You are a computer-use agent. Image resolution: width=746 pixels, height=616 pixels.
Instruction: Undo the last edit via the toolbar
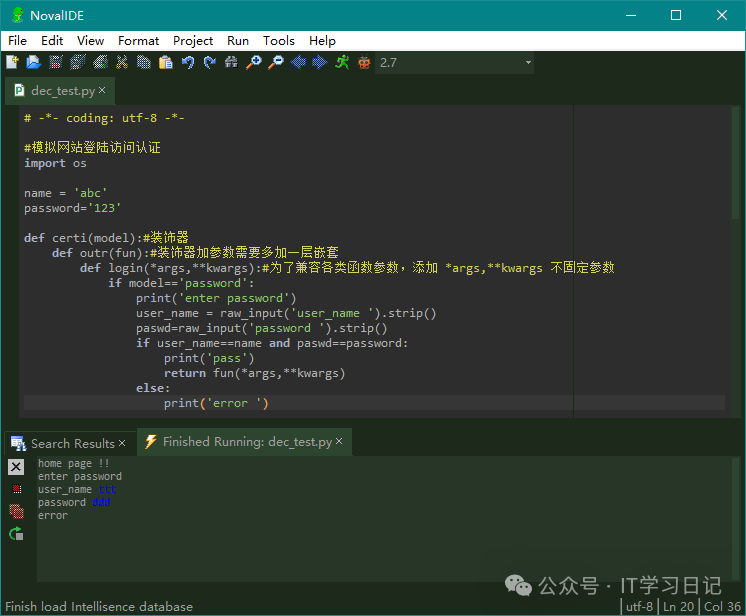[x=188, y=62]
